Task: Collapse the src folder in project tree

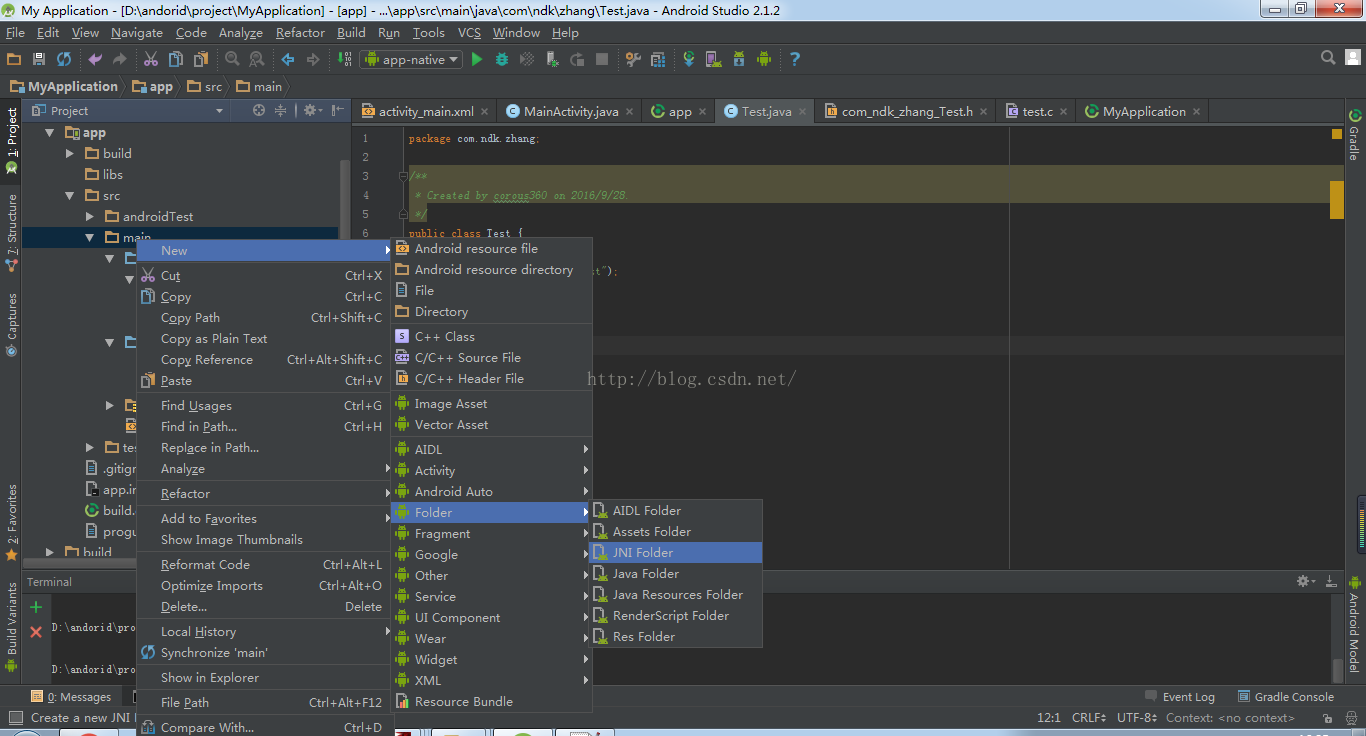Action: click(x=70, y=196)
